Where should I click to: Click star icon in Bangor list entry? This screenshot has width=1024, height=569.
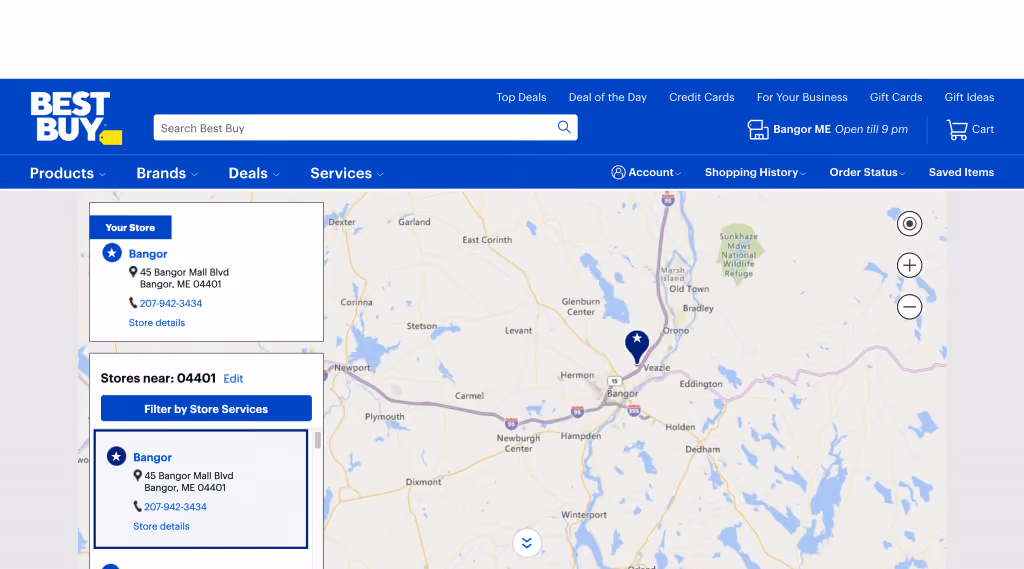point(116,456)
